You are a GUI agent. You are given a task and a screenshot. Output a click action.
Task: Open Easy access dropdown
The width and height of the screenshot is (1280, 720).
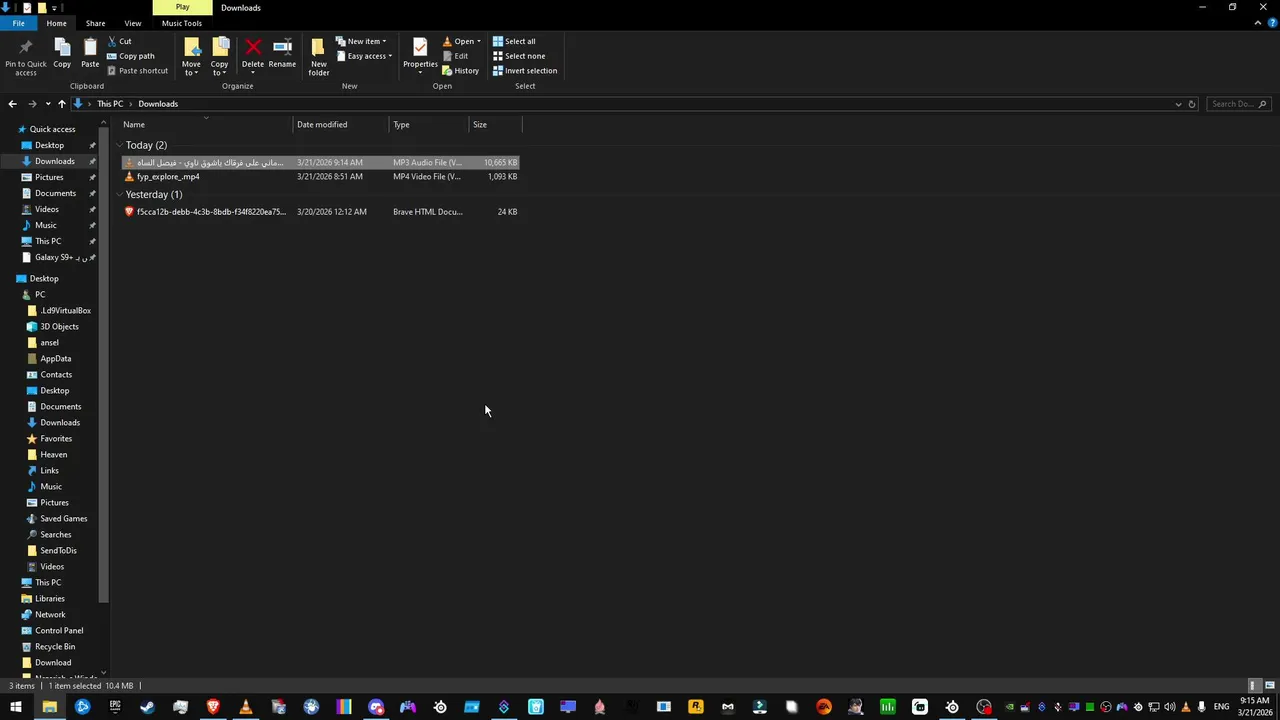coord(364,56)
